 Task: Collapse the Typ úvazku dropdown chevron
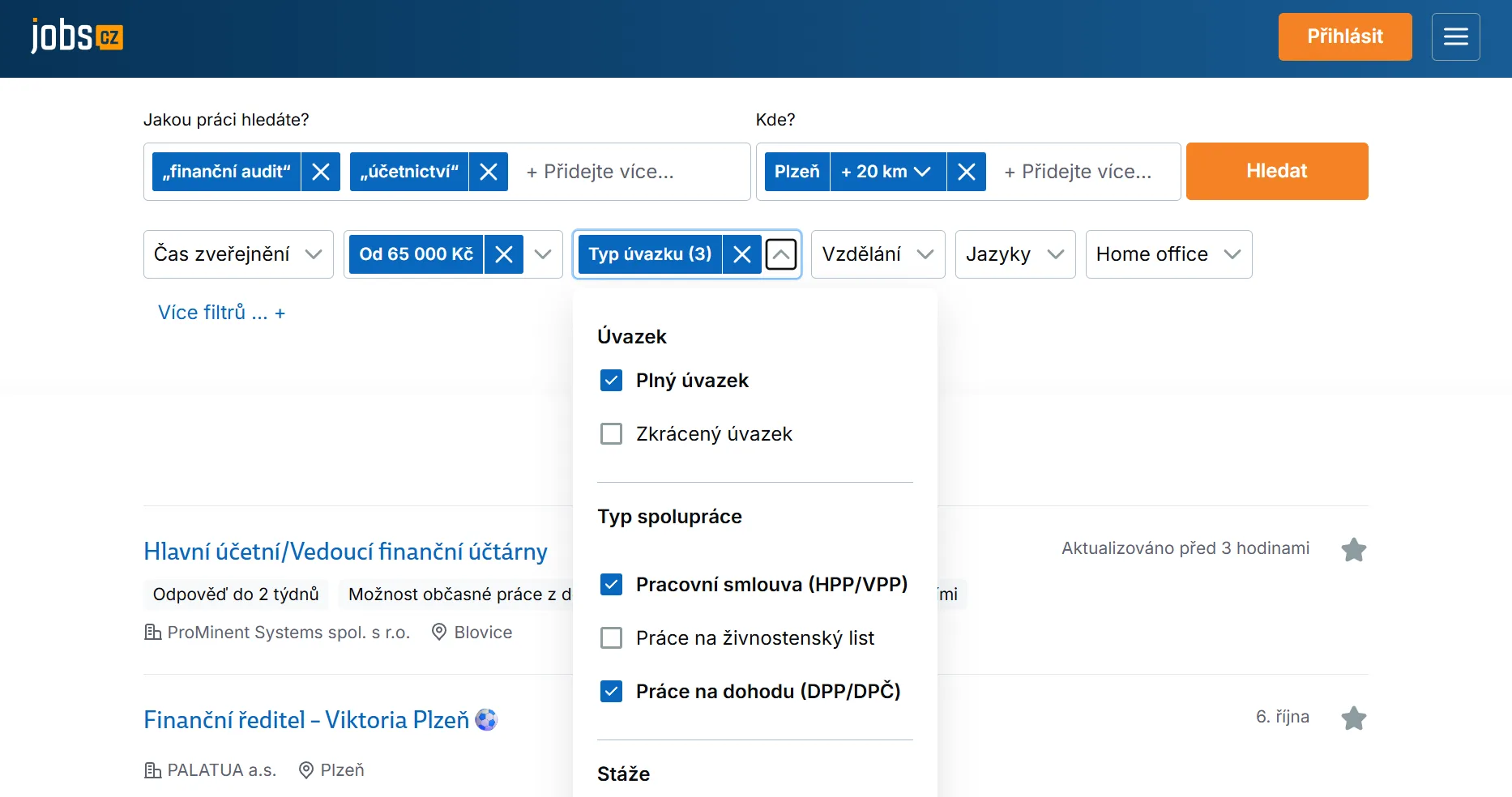[x=781, y=254]
